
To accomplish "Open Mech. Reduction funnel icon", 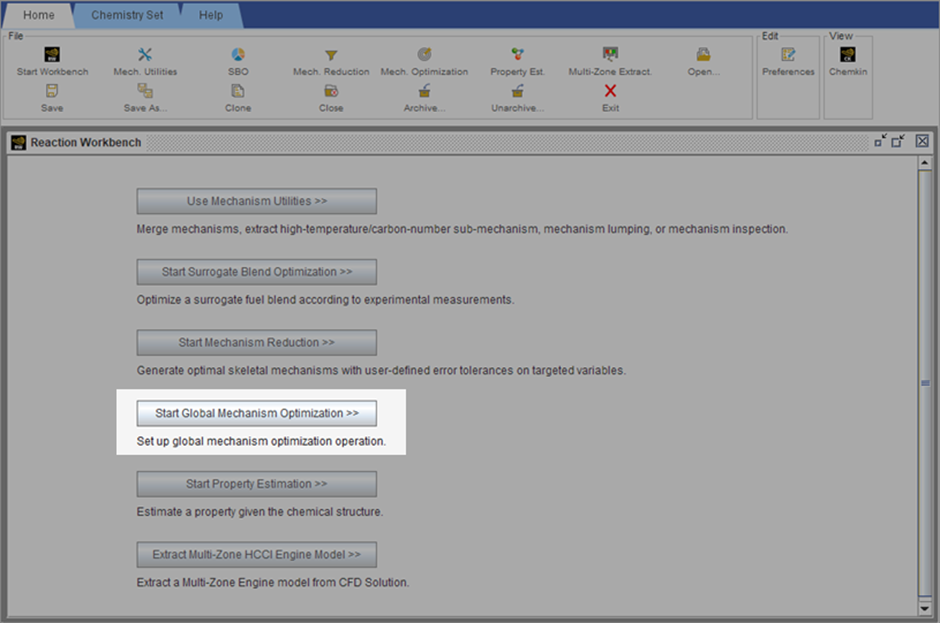I will (x=331, y=55).
